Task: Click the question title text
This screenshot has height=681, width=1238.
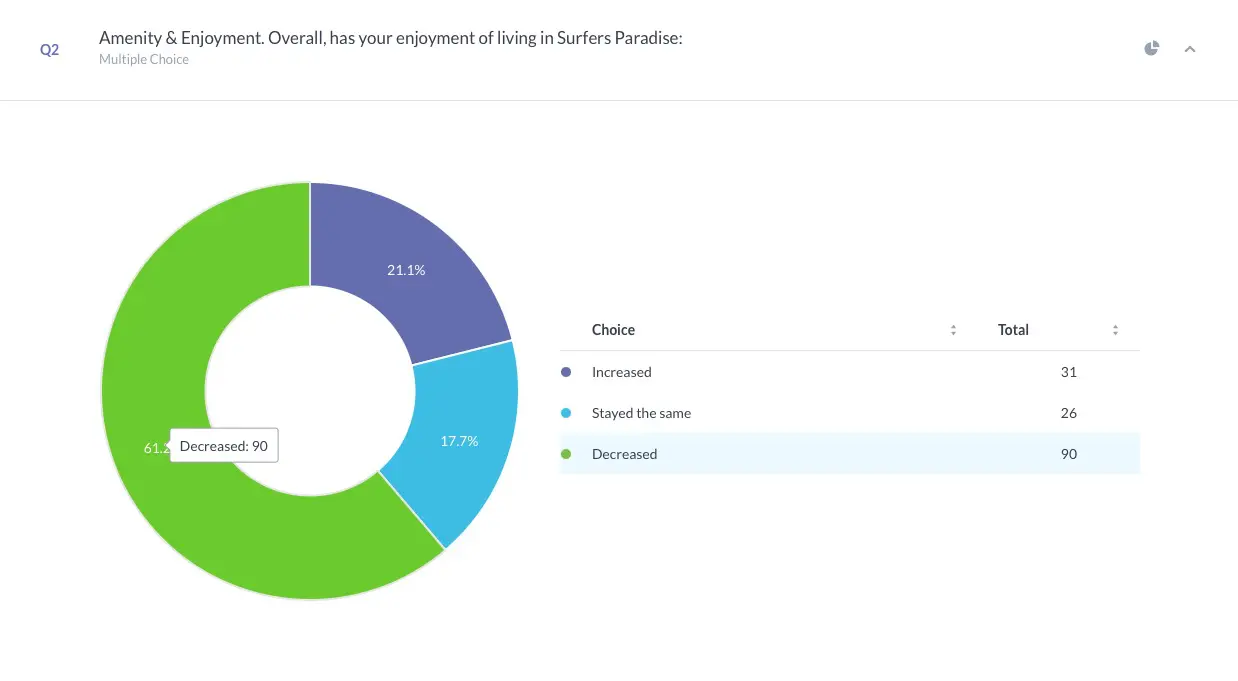Action: (x=390, y=37)
